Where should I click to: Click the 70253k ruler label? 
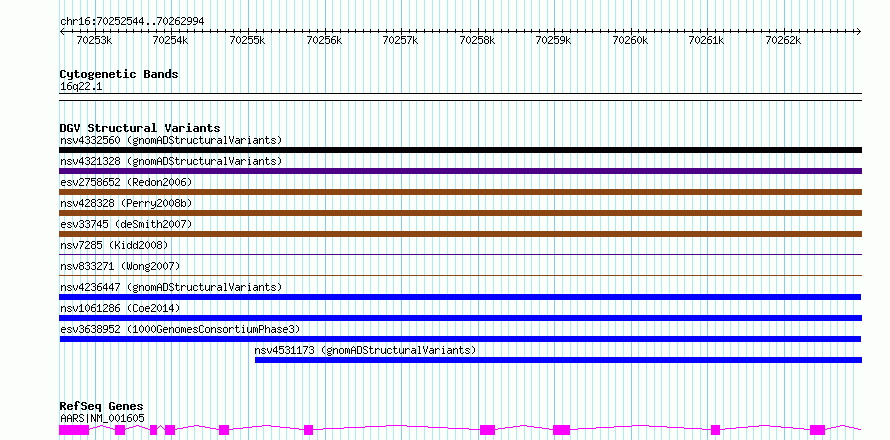click(93, 40)
